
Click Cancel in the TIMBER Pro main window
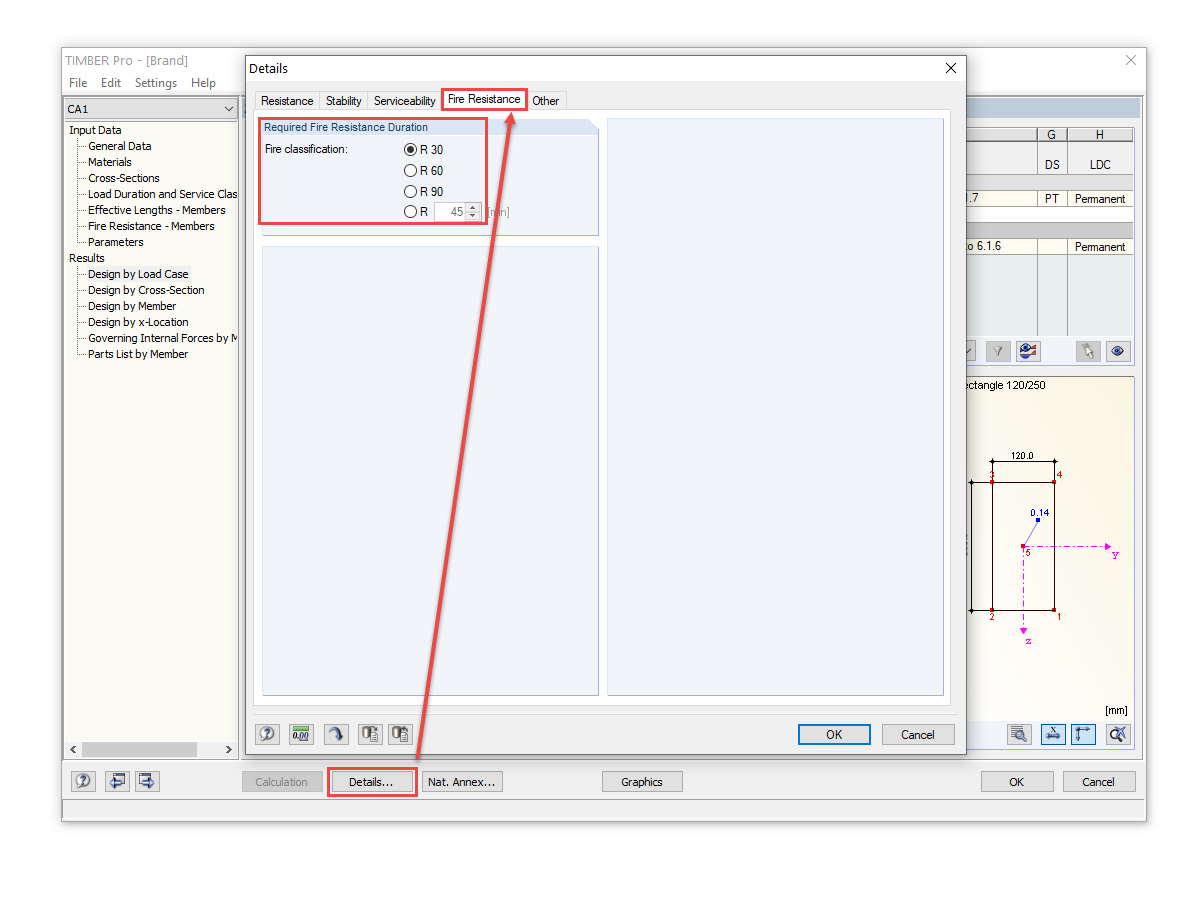pos(1099,782)
